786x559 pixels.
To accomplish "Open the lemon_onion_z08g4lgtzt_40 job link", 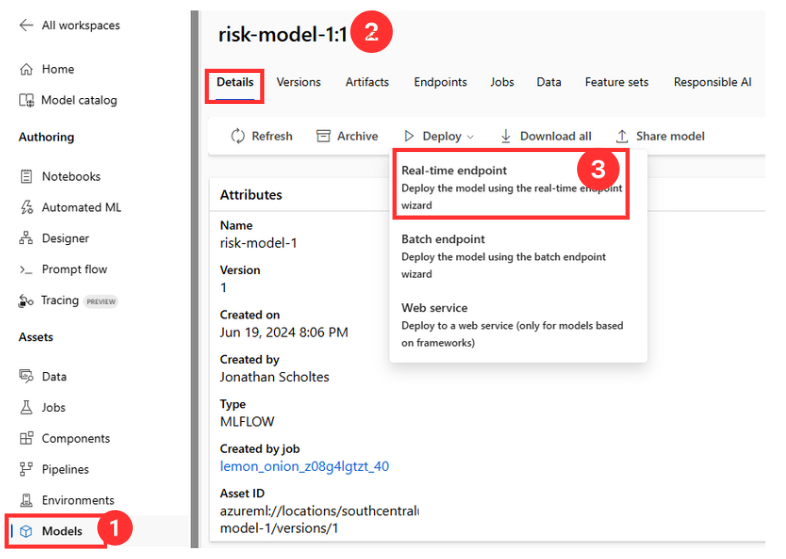I will point(304,466).
